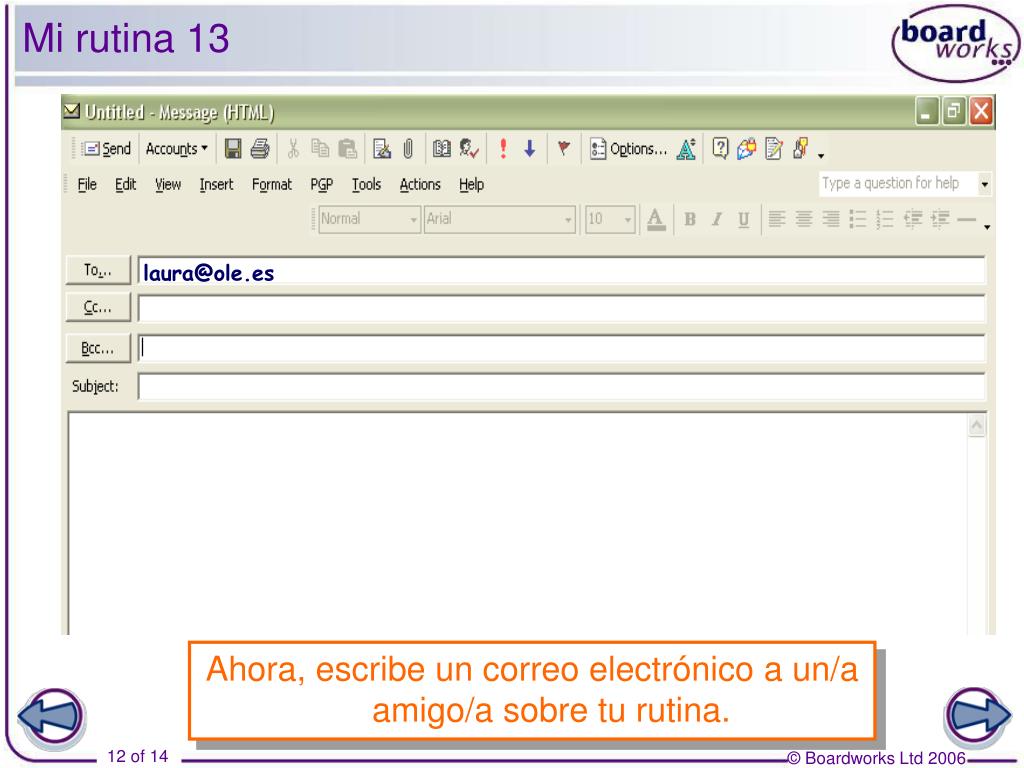Click the To field containing laura@ole.es

562,271
